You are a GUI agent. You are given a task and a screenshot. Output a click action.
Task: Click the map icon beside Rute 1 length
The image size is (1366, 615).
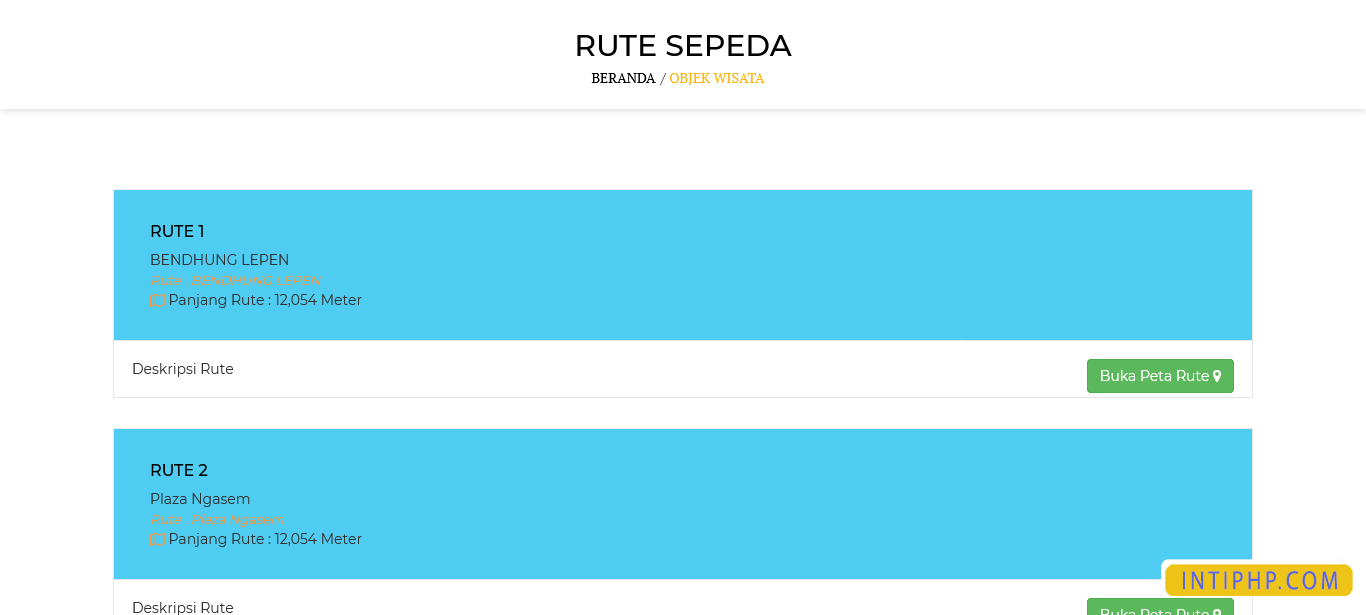click(157, 301)
